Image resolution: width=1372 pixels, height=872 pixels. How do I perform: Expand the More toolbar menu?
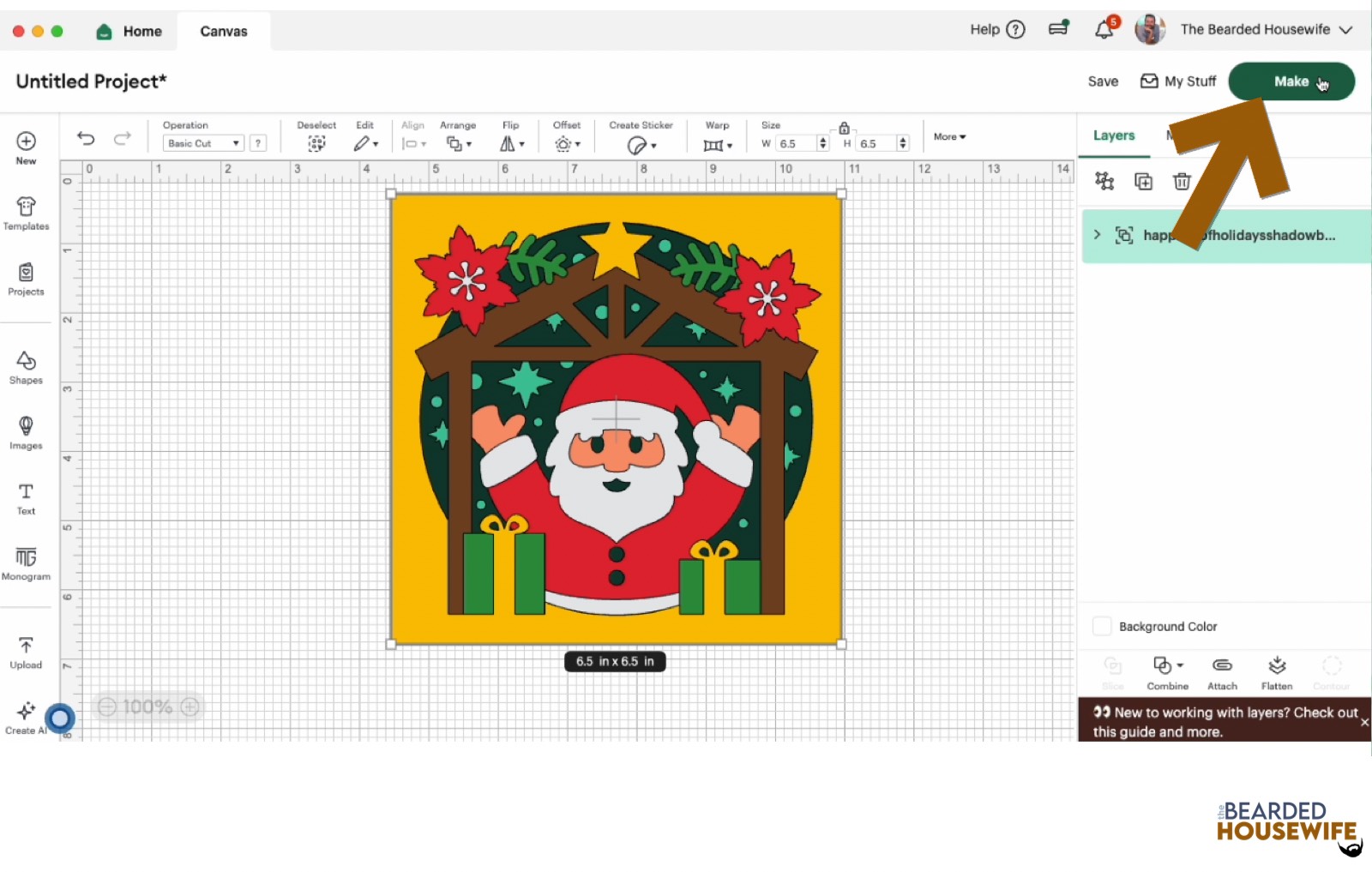[x=949, y=136]
